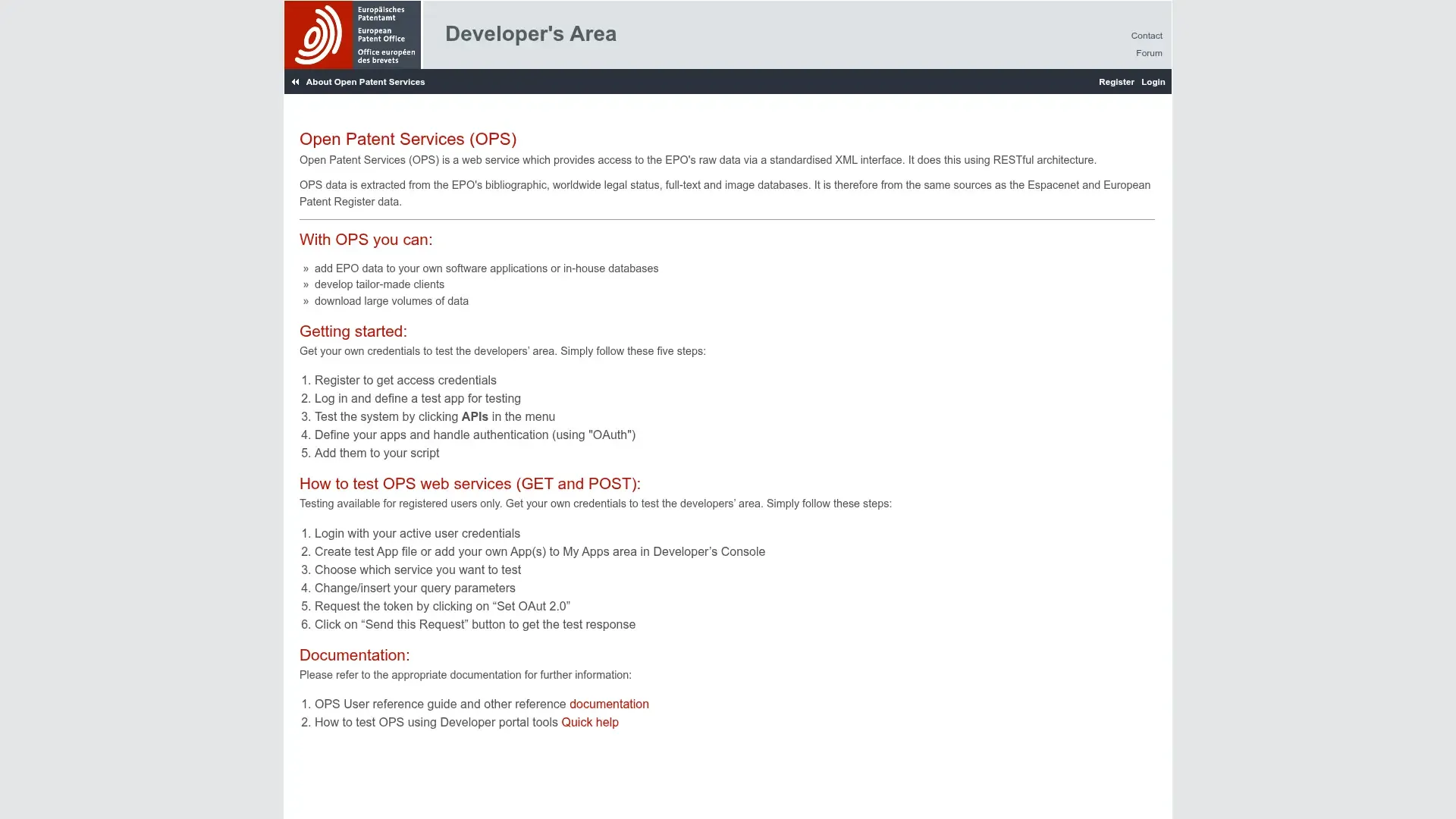1456x819 pixels.
Task: Open About Open Patent Services menu item
Action: click(365, 82)
